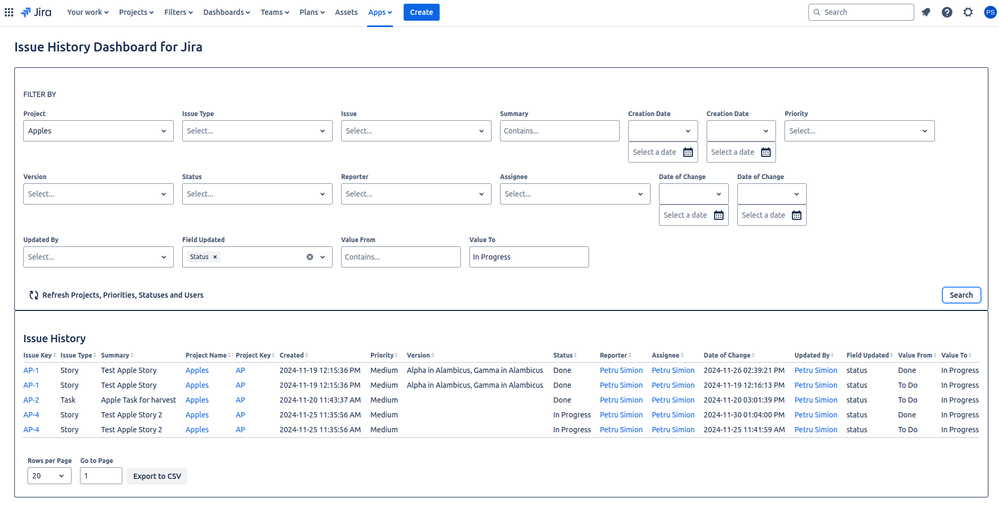Expand the Issue dropdown

point(416,131)
